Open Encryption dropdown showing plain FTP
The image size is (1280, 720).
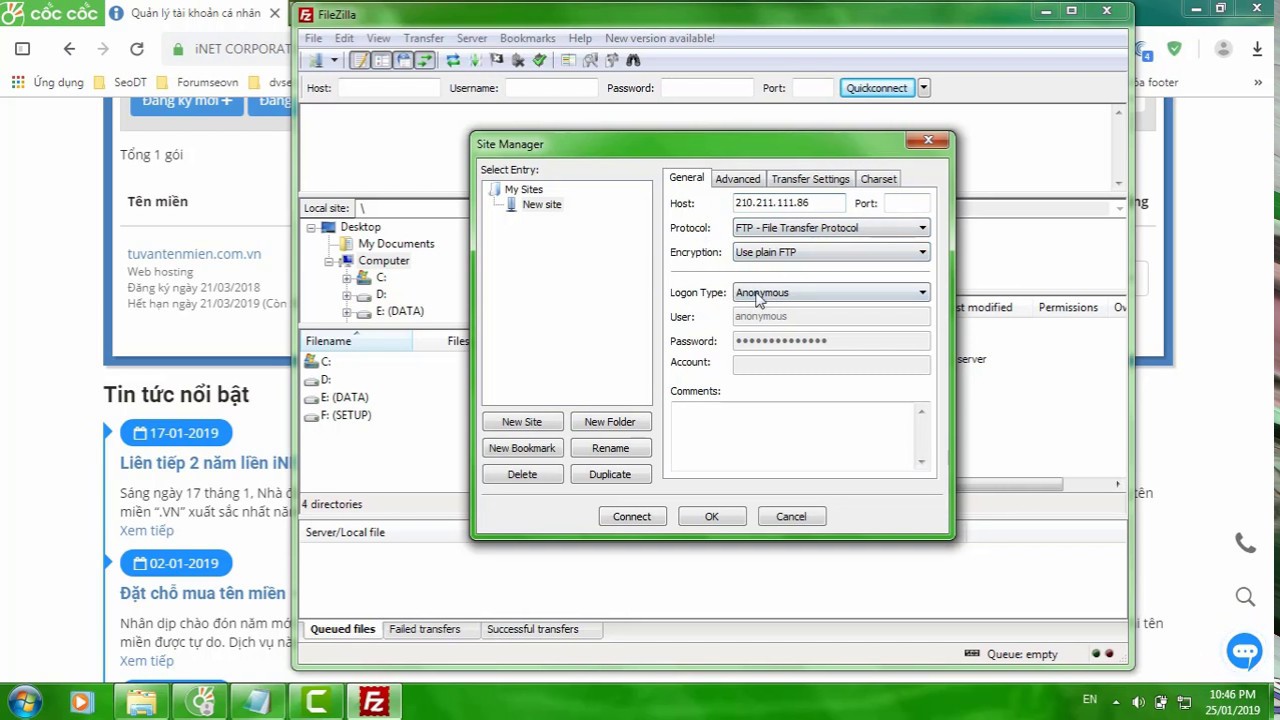(830, 252)
